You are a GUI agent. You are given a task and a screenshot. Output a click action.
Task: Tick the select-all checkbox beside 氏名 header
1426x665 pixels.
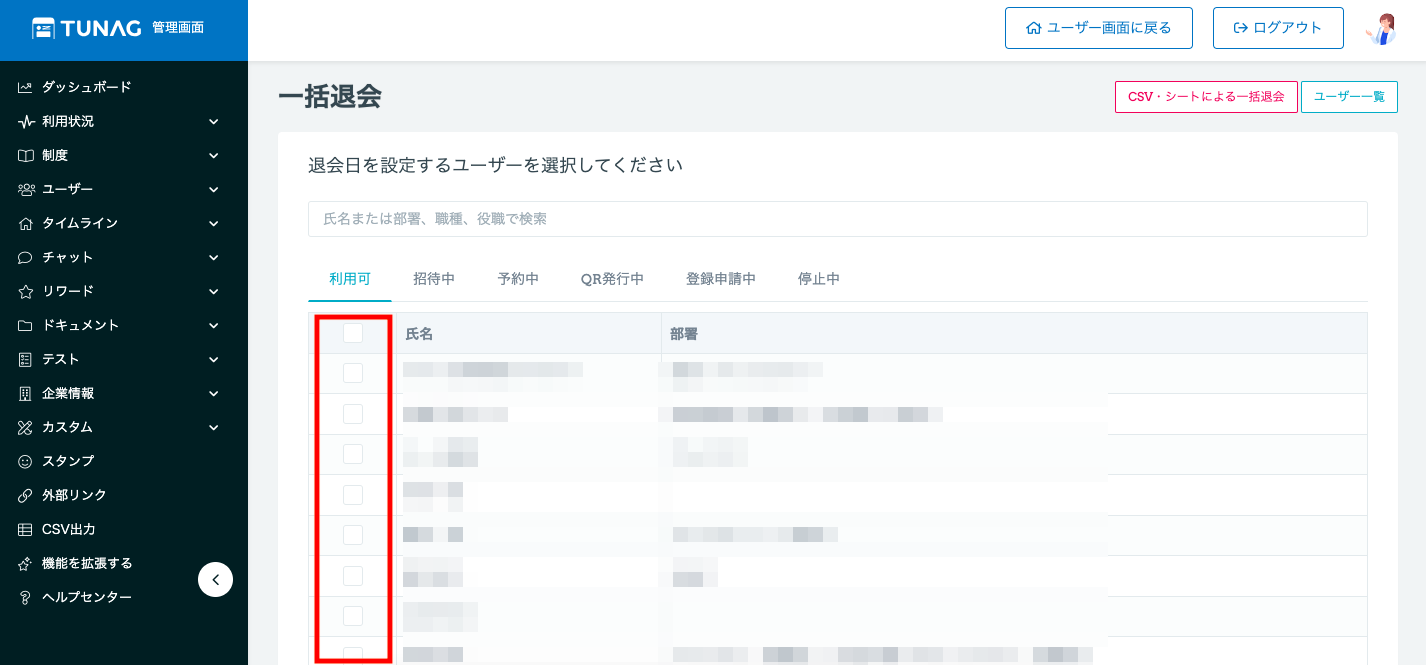click(353, 333)
